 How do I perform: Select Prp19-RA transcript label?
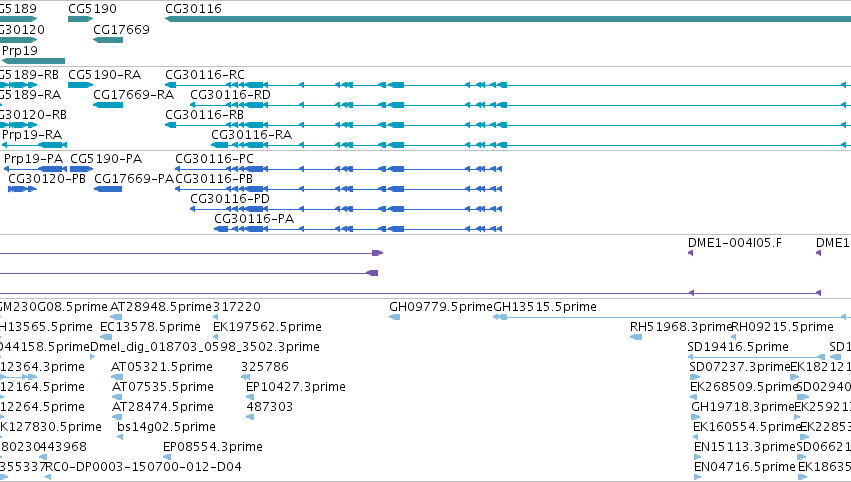pos(32,134)
